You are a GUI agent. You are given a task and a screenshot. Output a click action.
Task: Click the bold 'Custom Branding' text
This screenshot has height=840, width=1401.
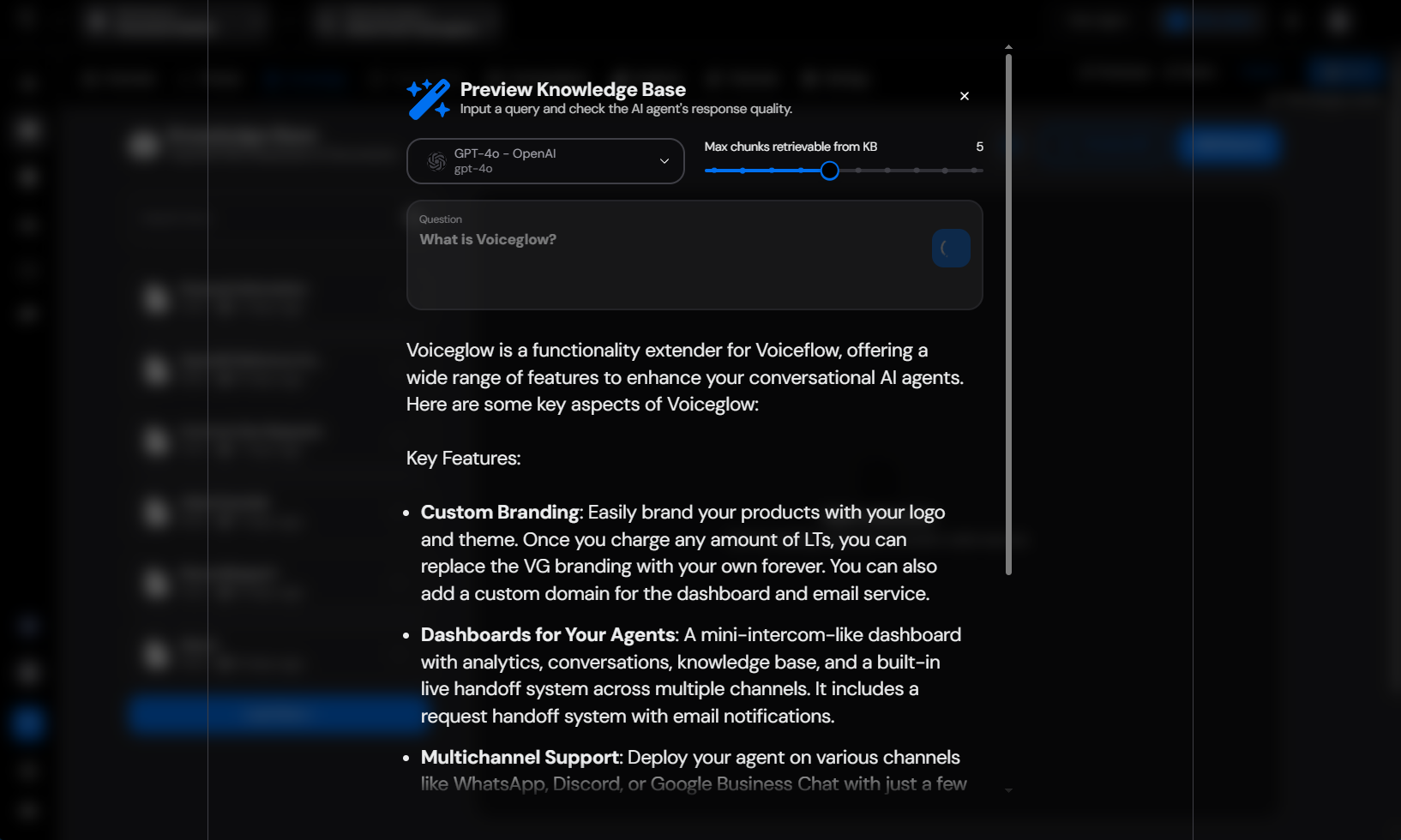[x=500, y=513]
